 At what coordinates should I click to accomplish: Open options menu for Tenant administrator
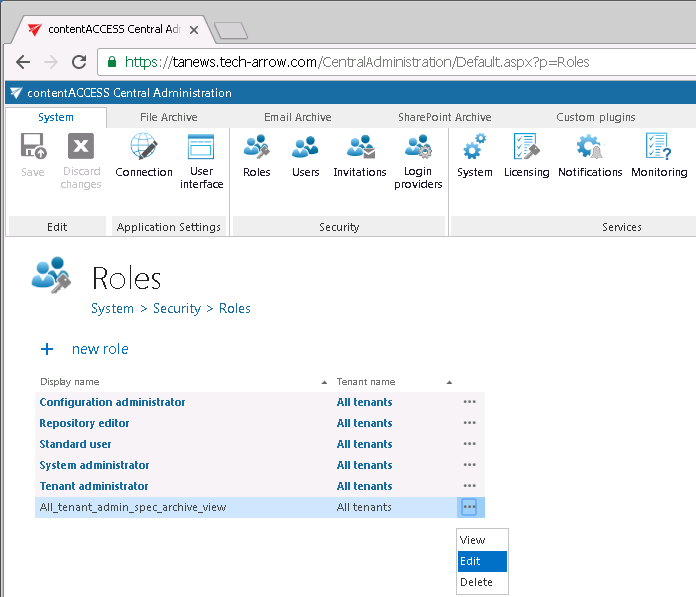pyautogui.click(x=469, y=486)
